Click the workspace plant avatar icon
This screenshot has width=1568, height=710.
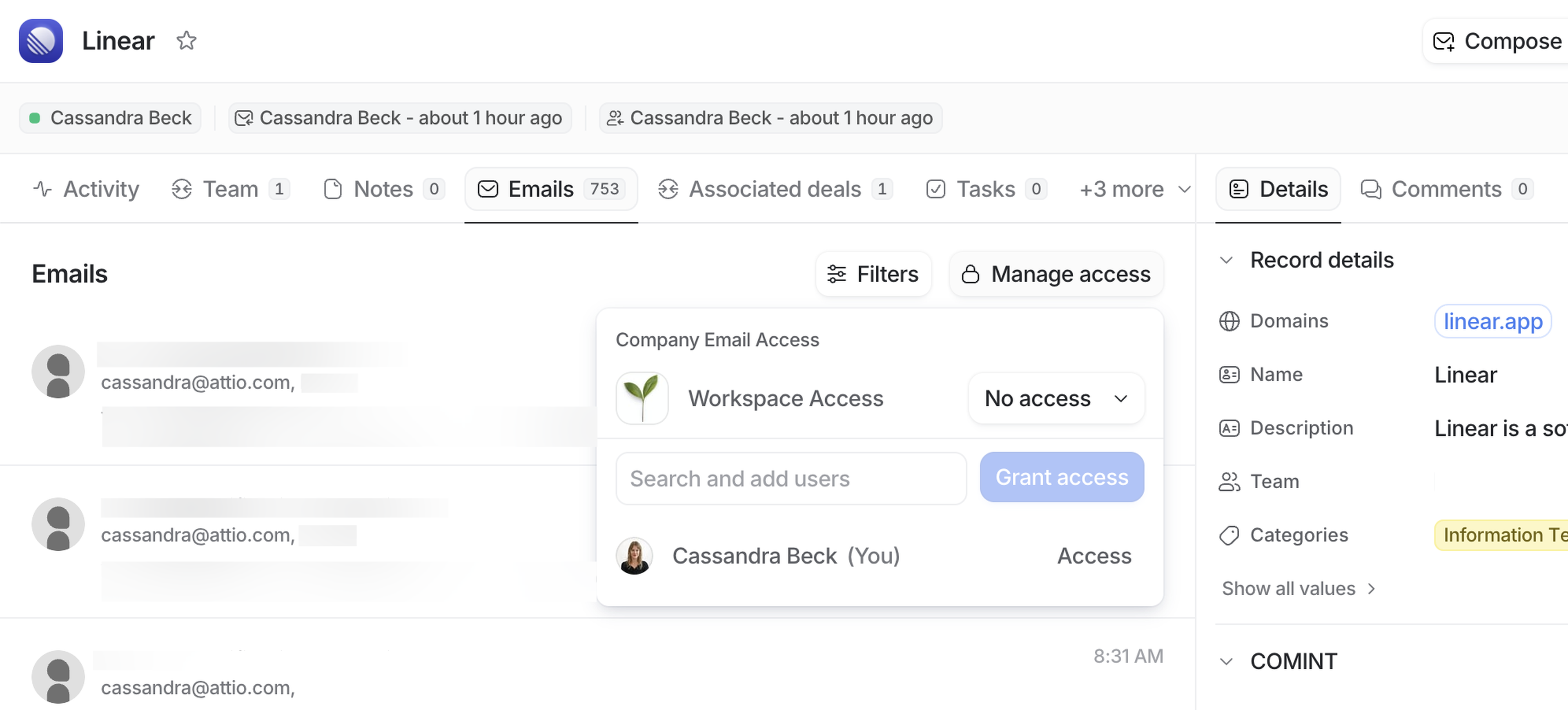tap(642, 398)
